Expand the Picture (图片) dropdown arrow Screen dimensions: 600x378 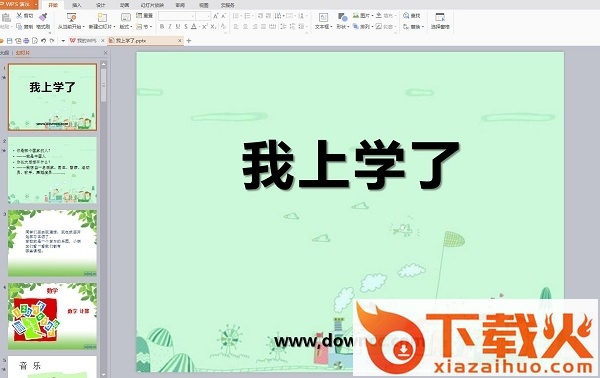coord(372,16)
